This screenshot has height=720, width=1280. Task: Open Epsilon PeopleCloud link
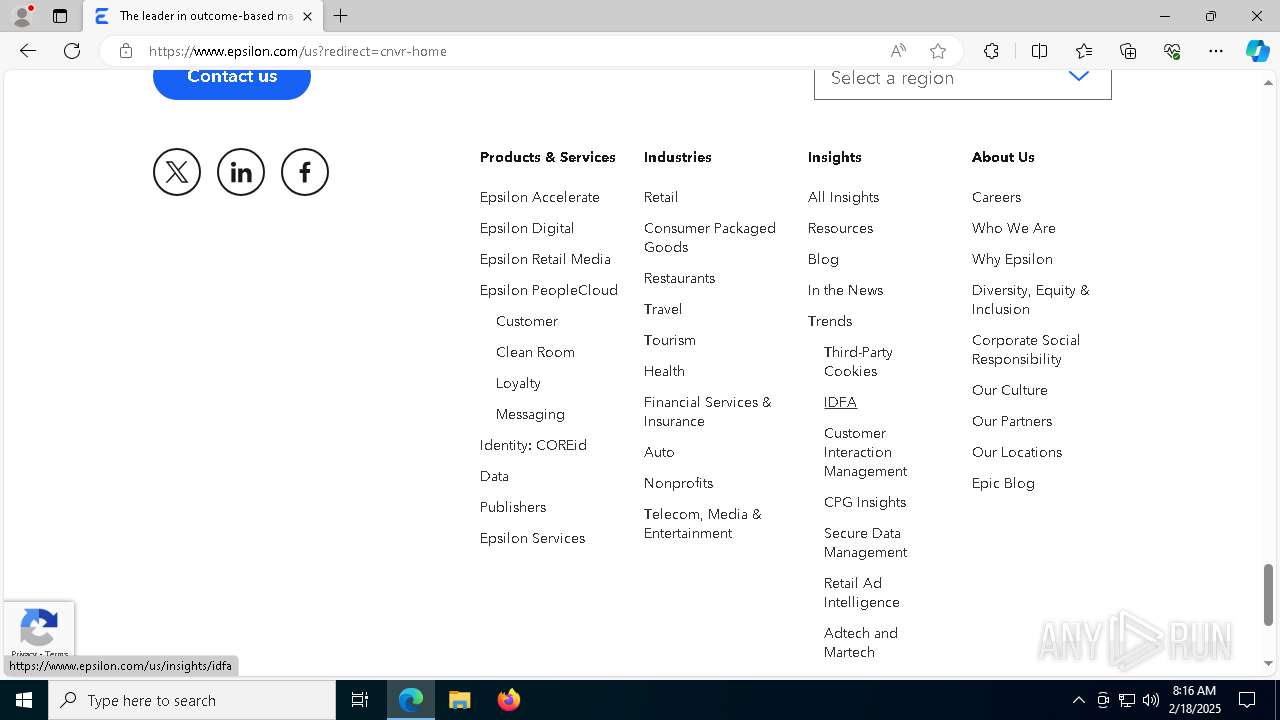(549, 290)
